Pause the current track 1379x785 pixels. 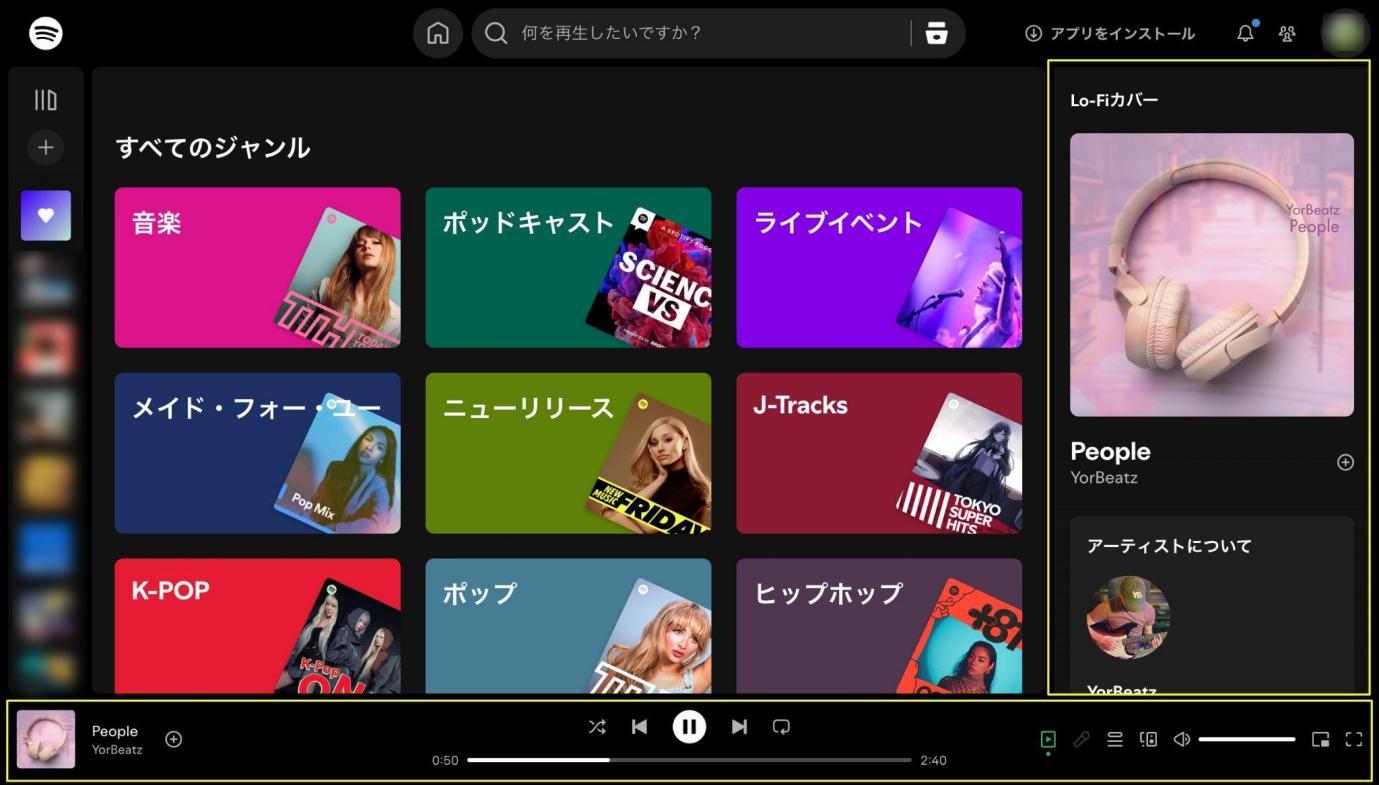(689, 727)
